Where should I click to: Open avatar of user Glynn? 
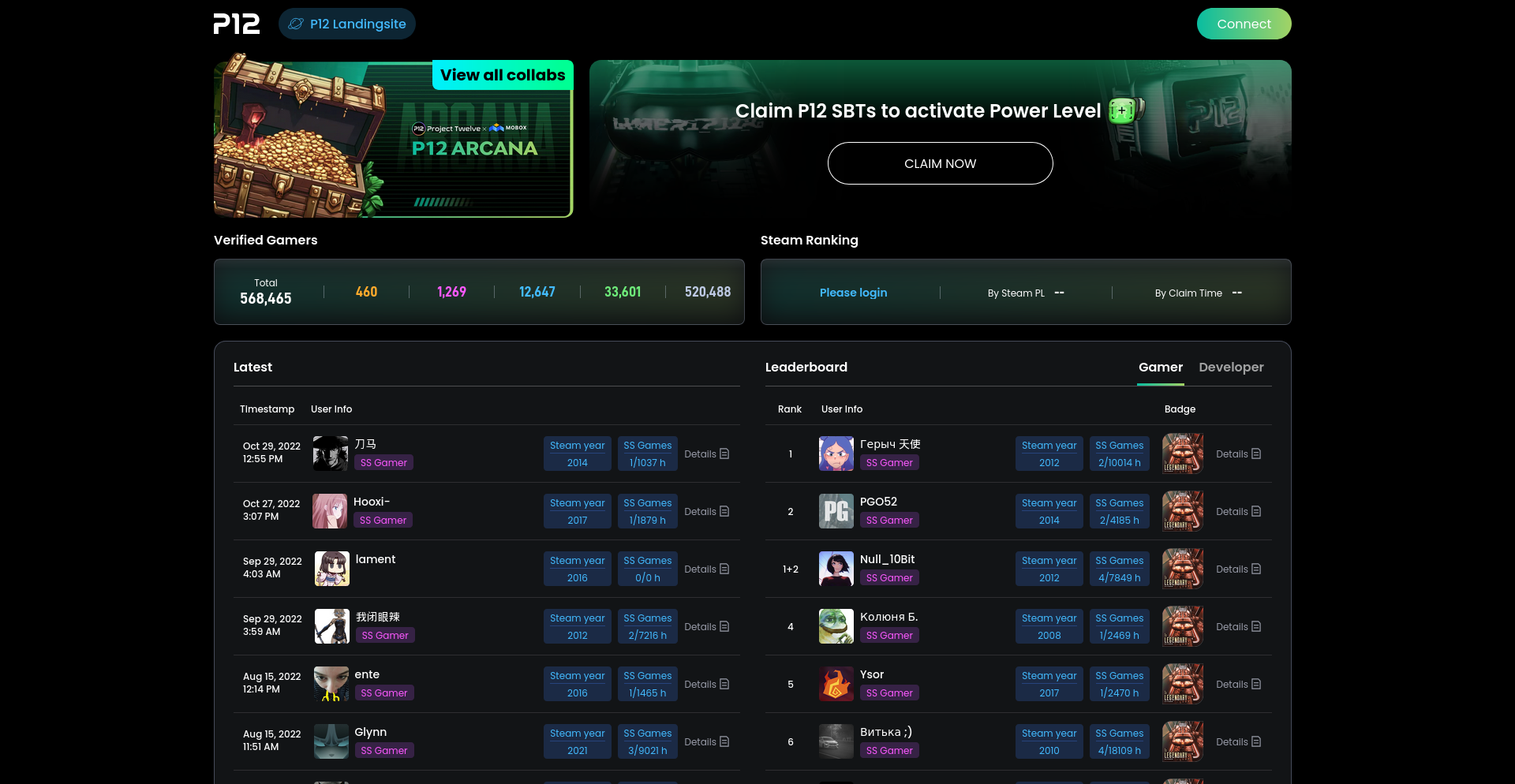coord(331,741)
